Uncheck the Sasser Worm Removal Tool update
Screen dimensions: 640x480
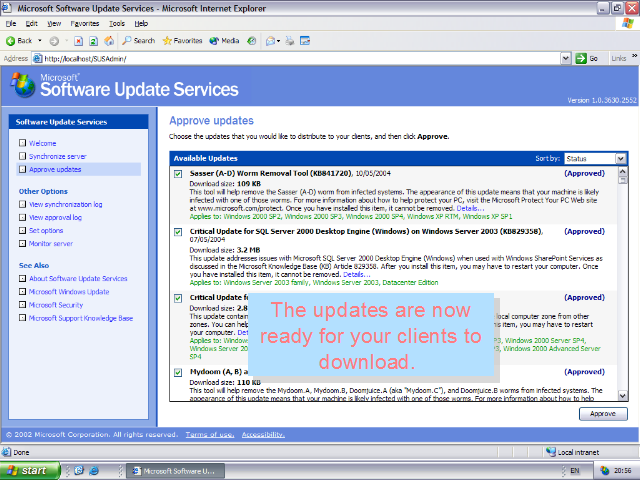pyautogui.click(x=178, y=174)
